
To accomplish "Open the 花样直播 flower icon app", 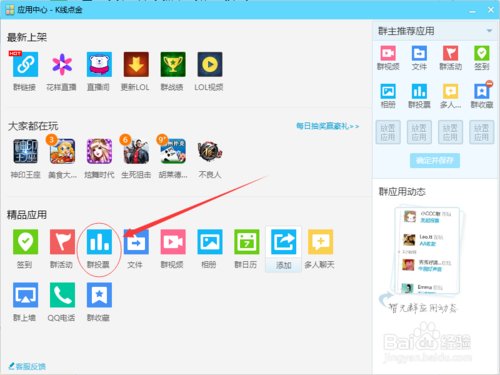I will (62, 64).
